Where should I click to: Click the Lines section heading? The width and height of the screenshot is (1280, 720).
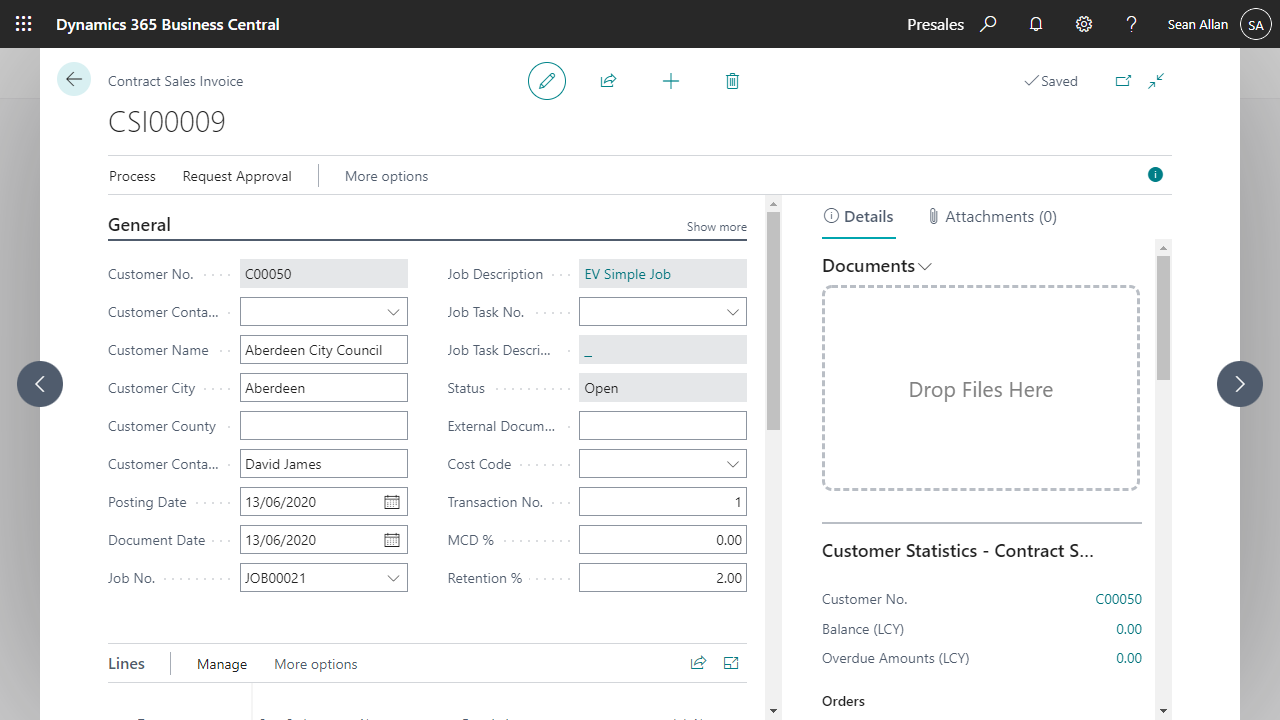(126, 664)
